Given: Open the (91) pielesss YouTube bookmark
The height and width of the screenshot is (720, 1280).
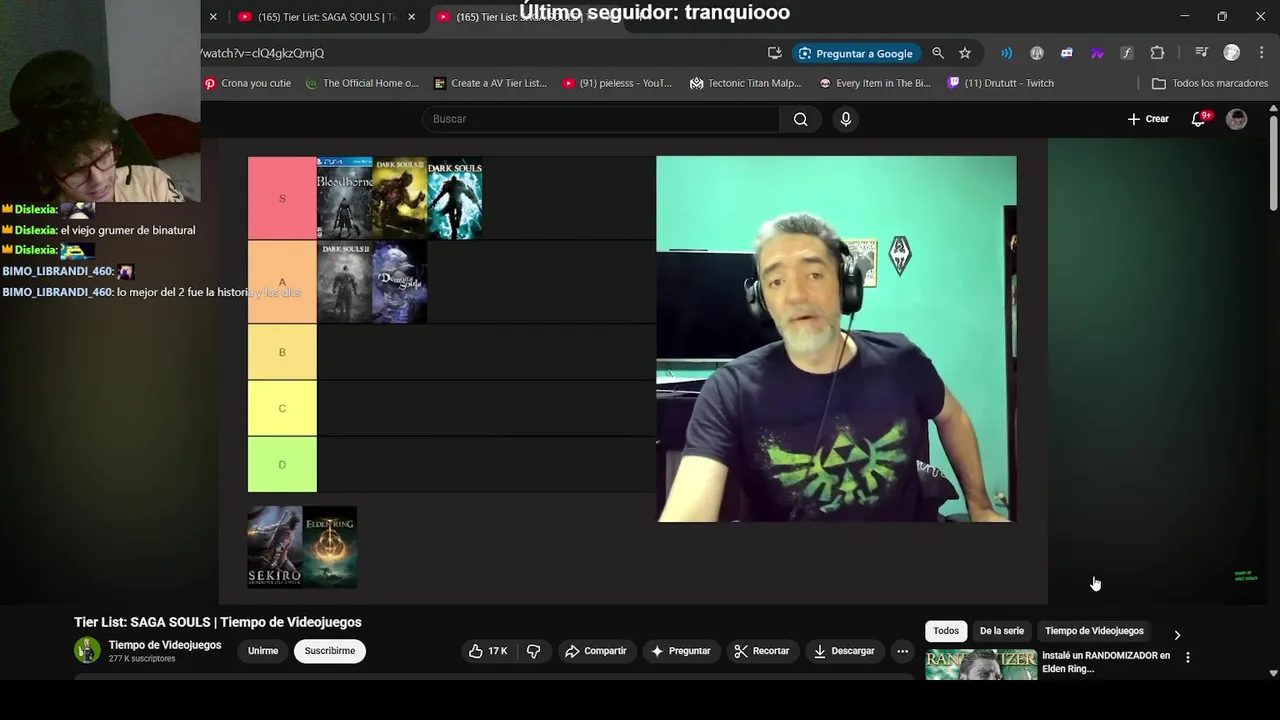Looking at the screenshot, I should point(618,83).
